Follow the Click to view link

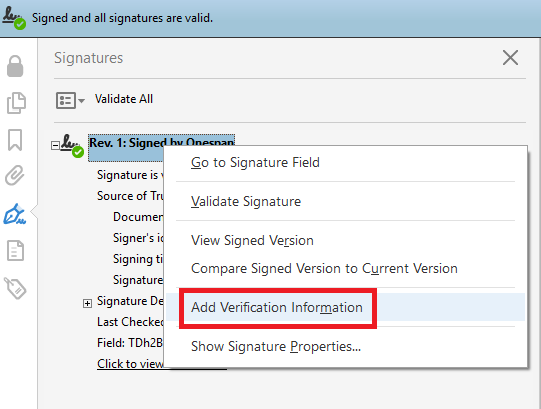click(130, 364)
